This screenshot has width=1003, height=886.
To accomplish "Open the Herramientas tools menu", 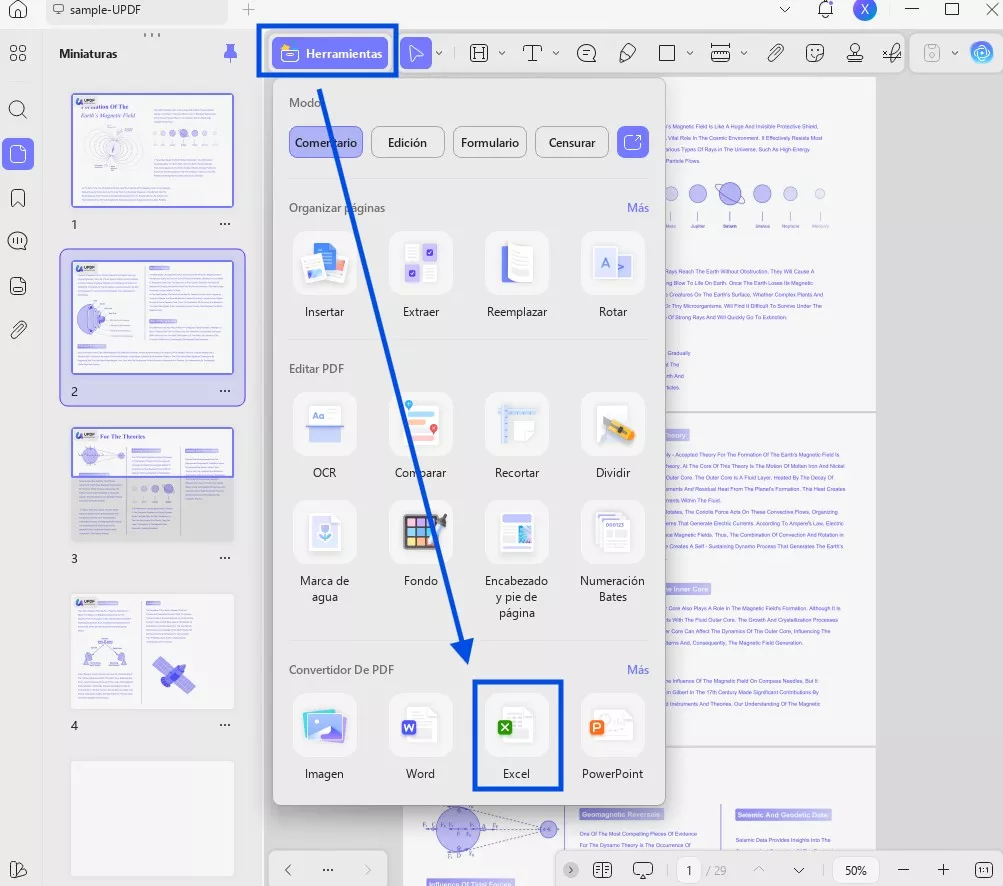I will 330,53.
